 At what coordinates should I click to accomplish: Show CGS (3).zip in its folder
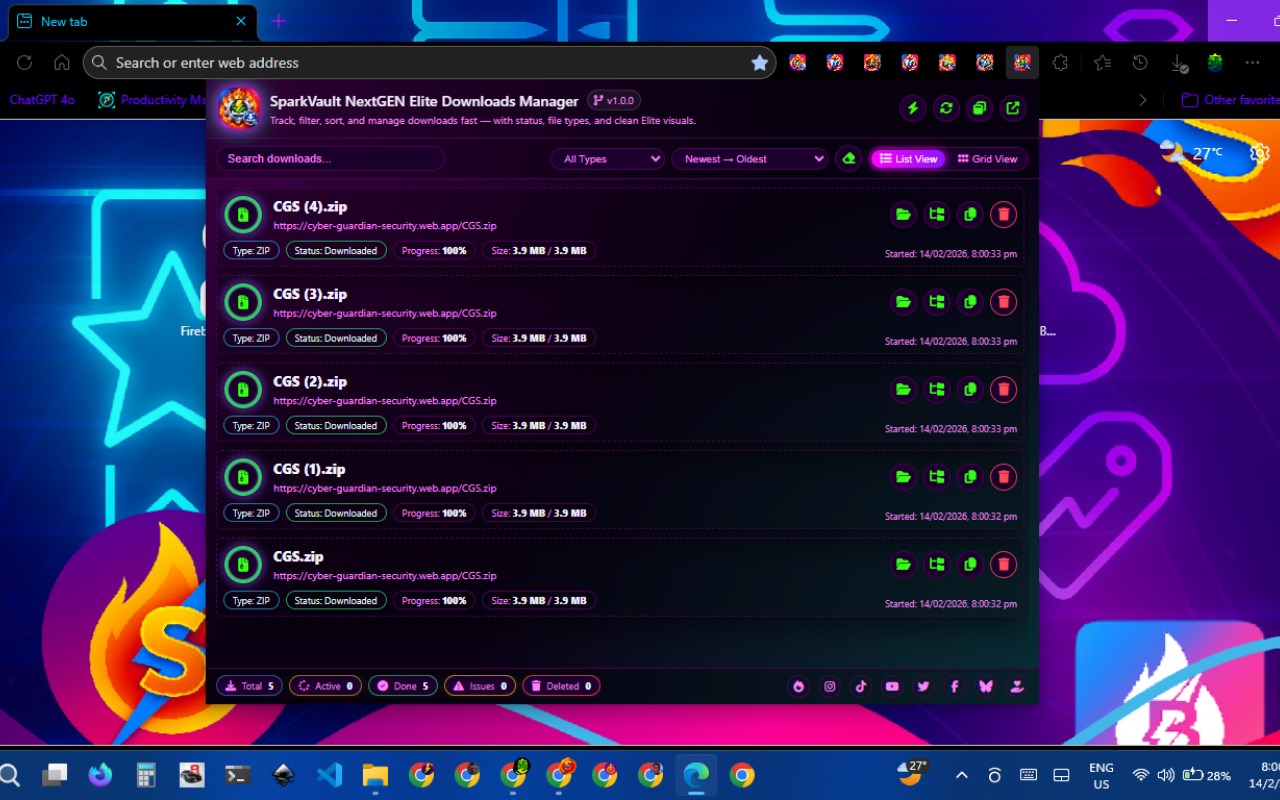[937, 302]
